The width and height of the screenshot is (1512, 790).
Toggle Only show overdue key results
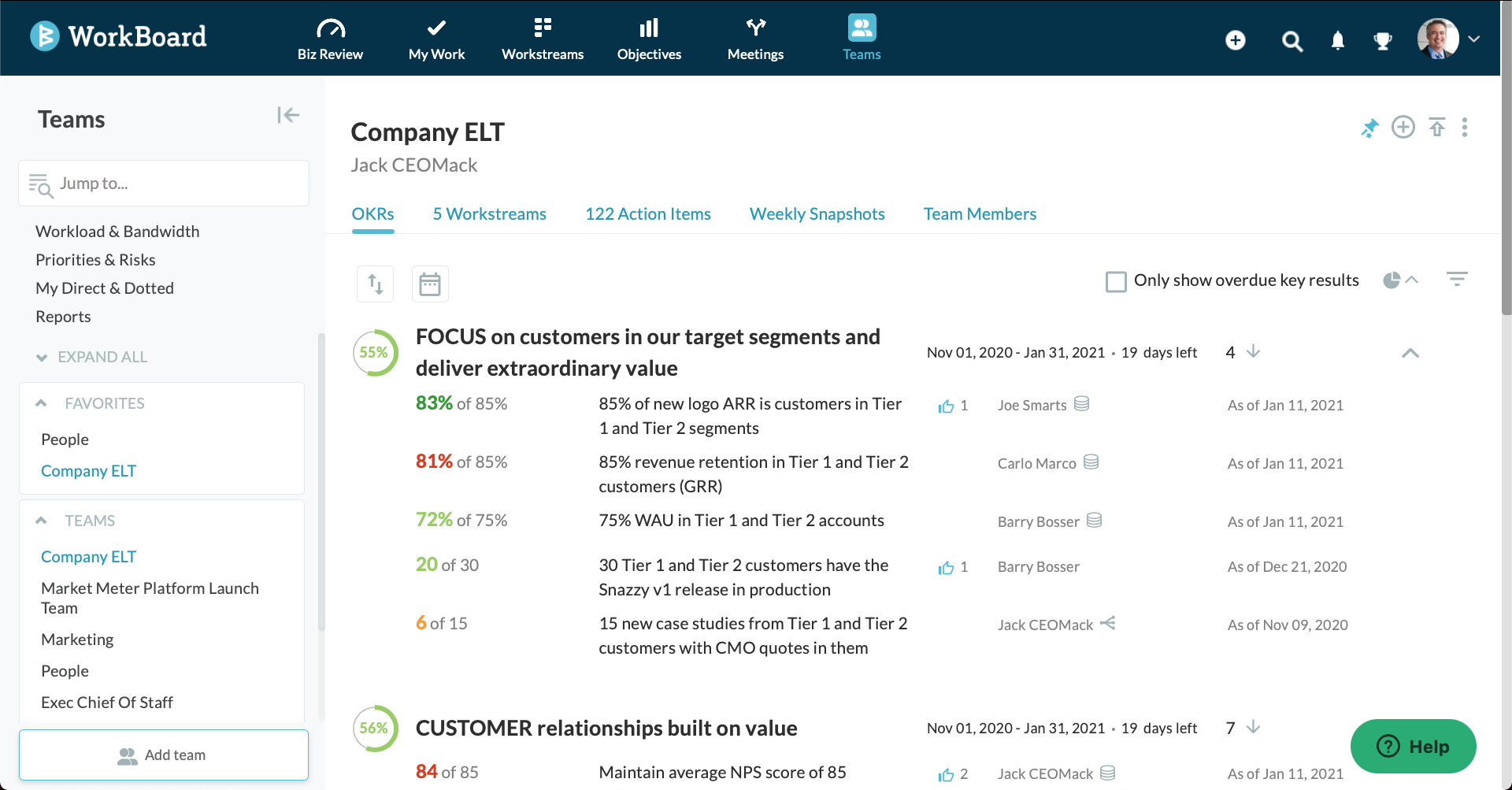coord(1116,281)
